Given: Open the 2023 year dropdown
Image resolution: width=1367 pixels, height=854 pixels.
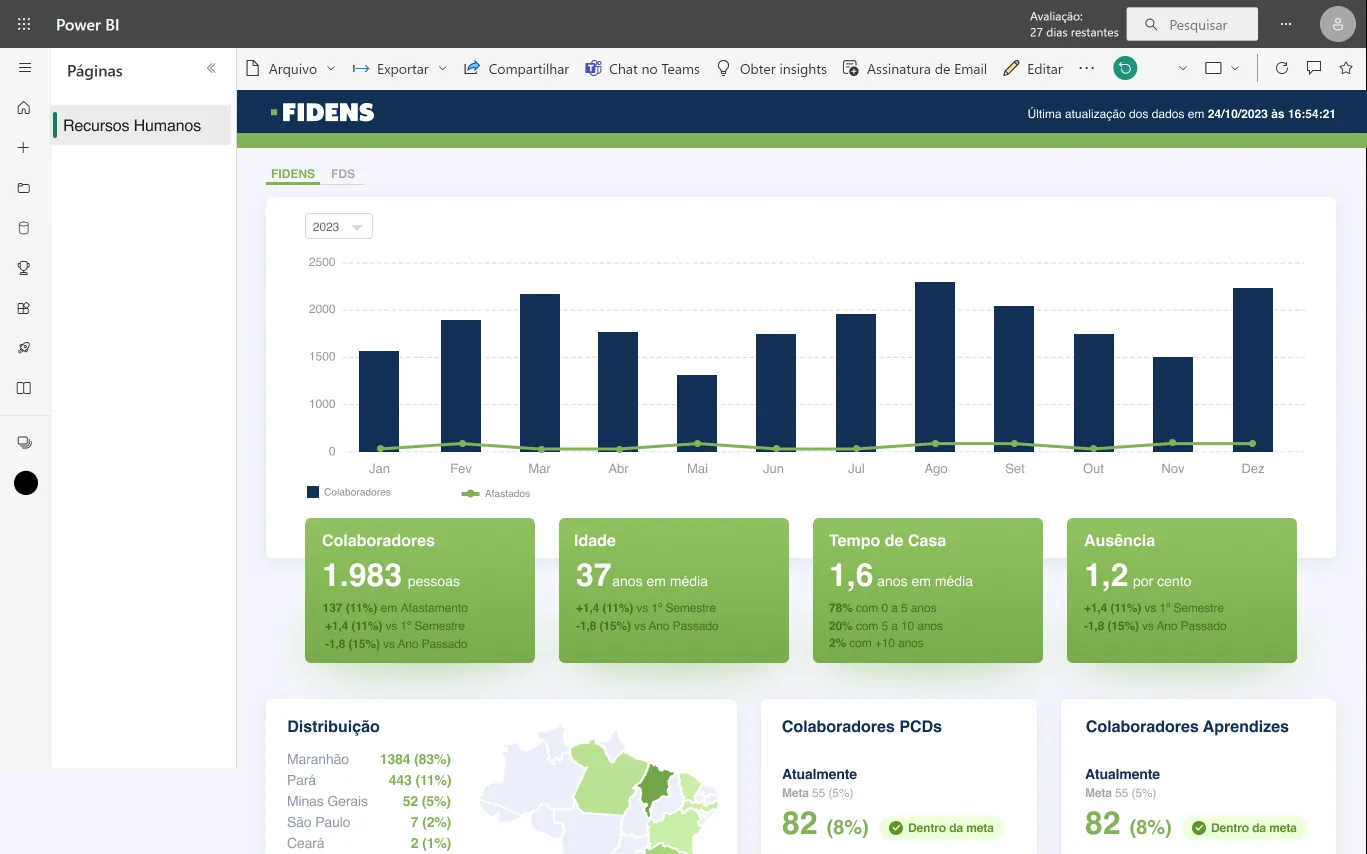Looking at the screenshot, I should tap(339, 227).
